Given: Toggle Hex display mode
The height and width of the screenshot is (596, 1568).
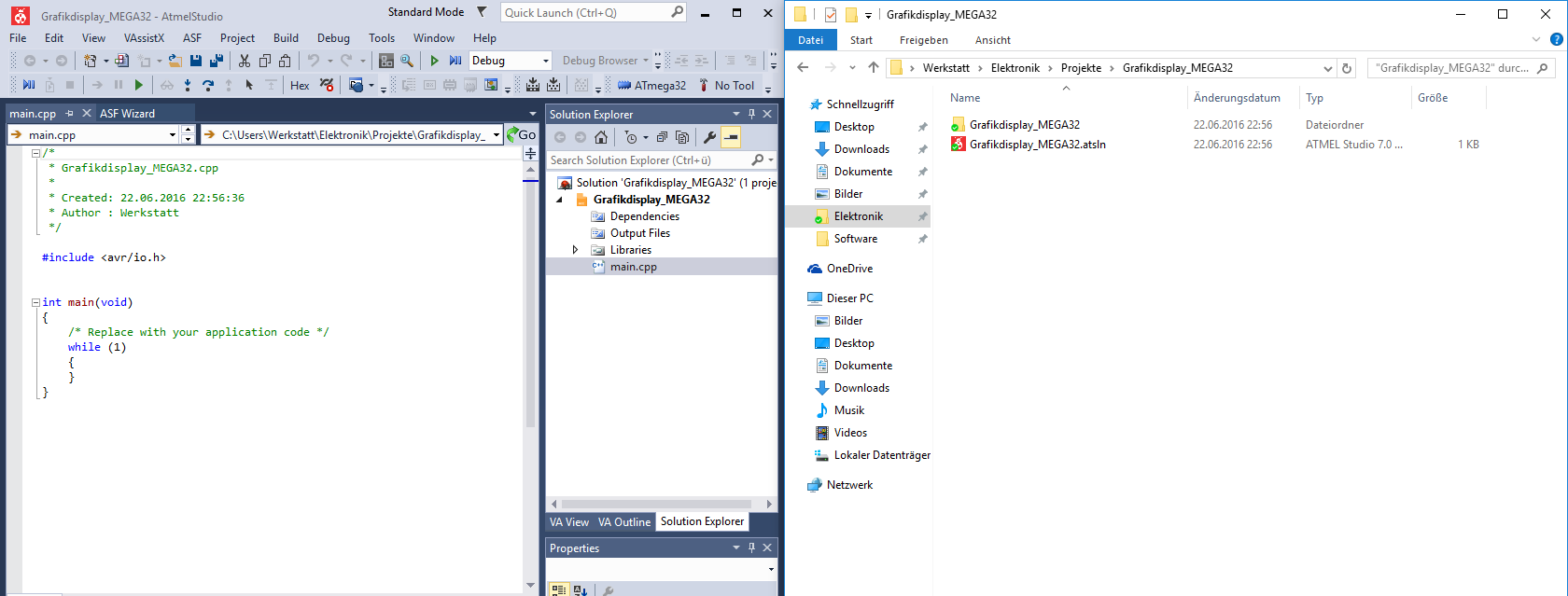Looking at the screenshot, I should [300, 86].
